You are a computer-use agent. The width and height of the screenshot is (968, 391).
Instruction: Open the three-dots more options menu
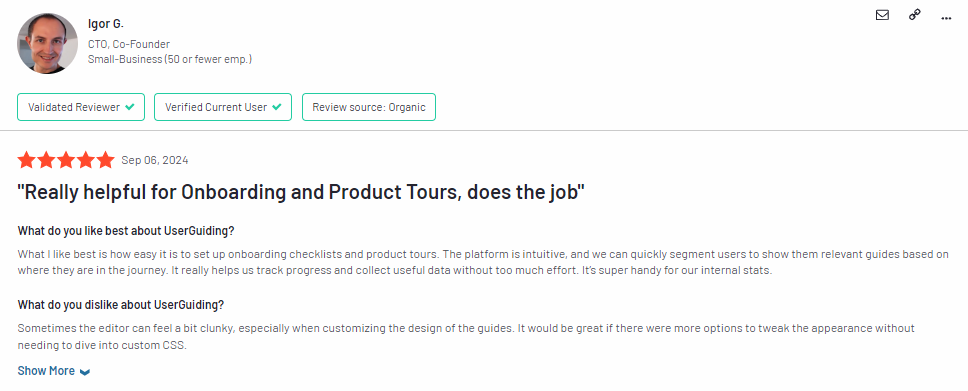[946, 18]
